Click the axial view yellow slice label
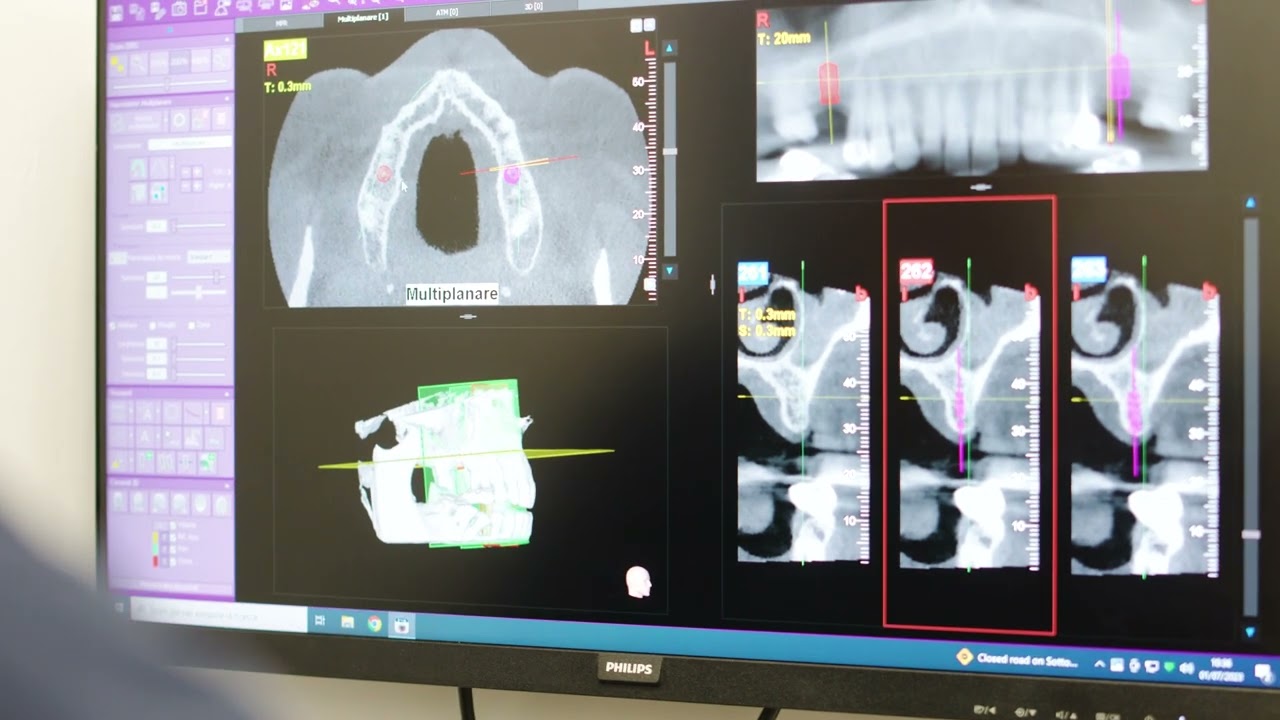The height and width of the screenshot is (720, 1280). coord(284,49)
